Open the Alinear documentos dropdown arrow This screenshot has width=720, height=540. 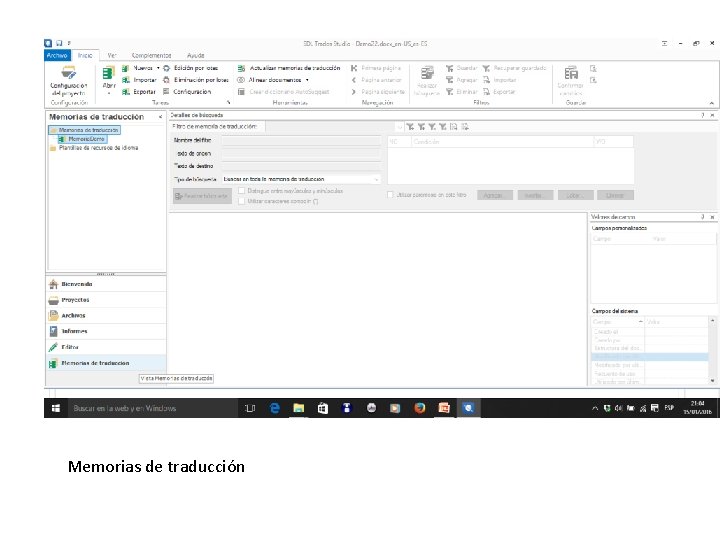click(x=307, y=80)
